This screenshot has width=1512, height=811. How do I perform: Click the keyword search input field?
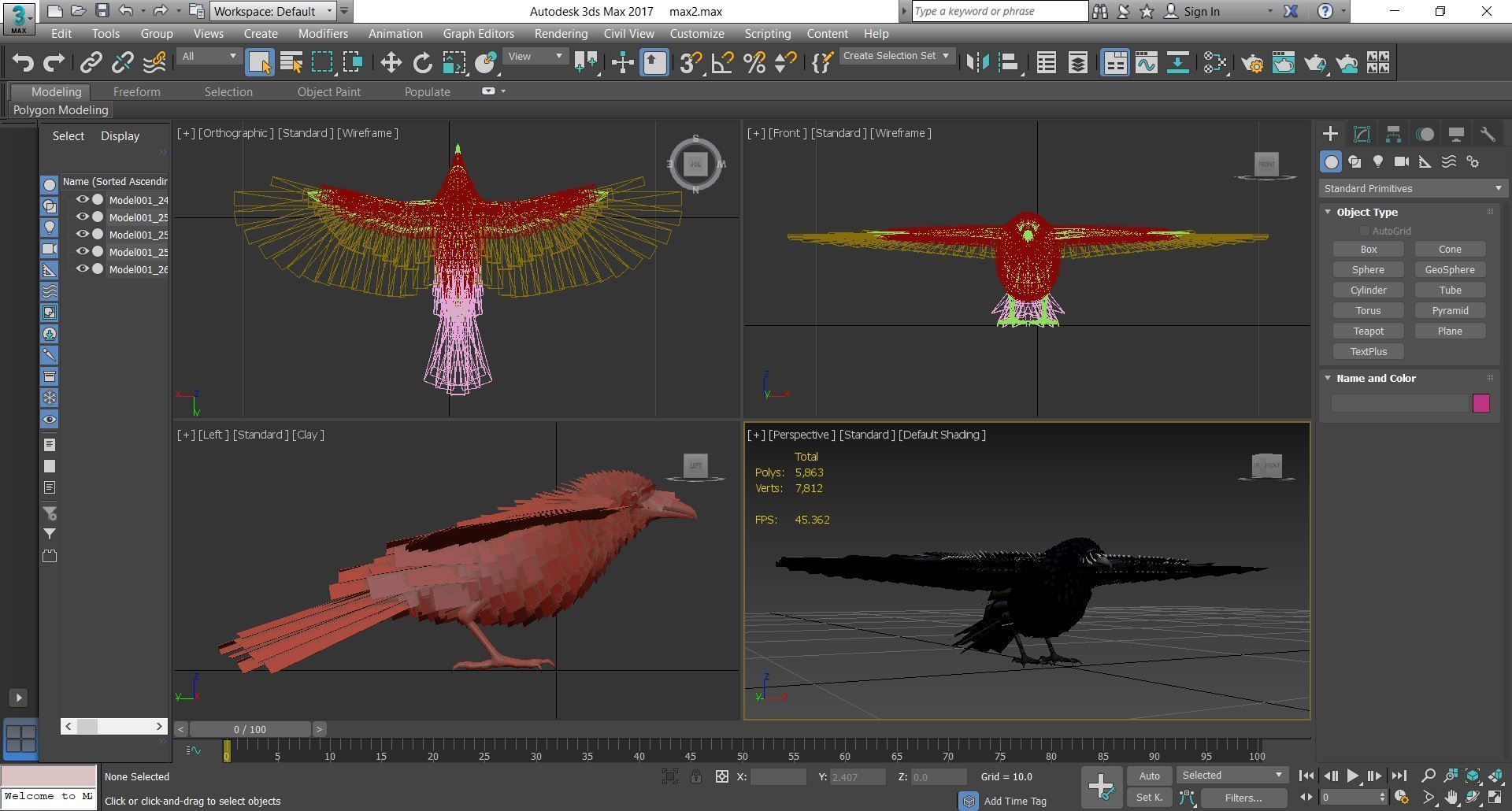click(x=1000, y=11)
